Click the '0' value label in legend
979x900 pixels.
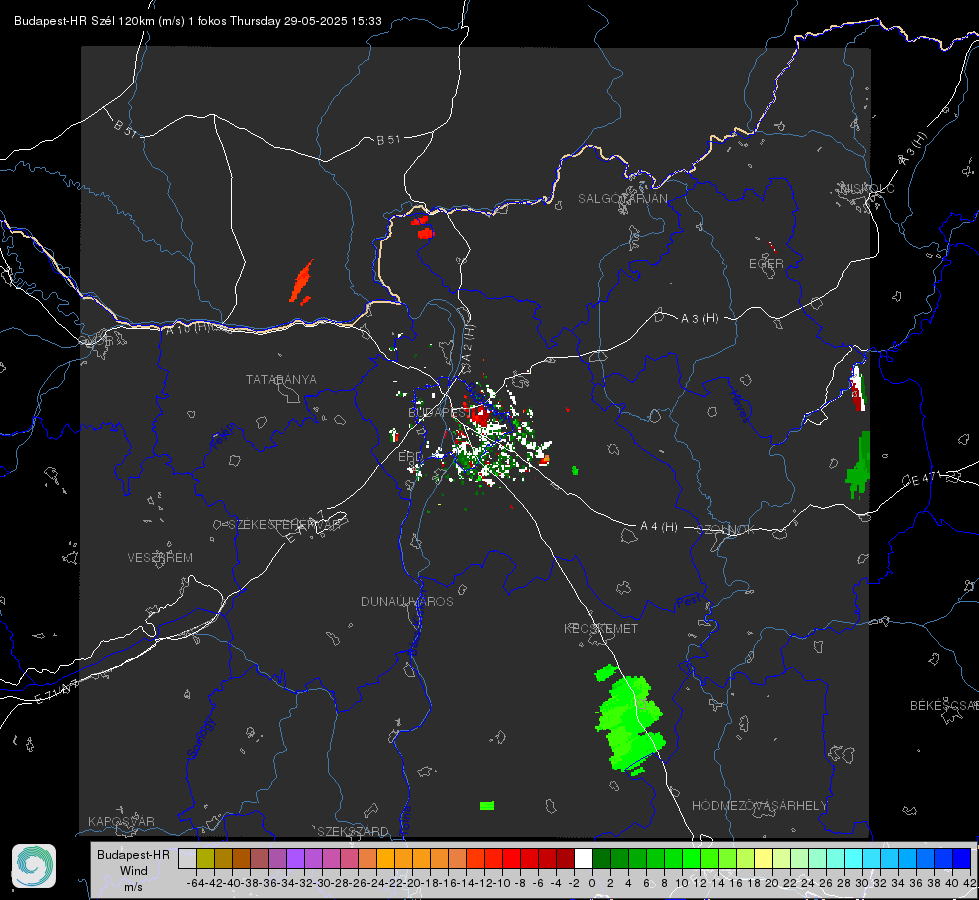tap(592, 883)
